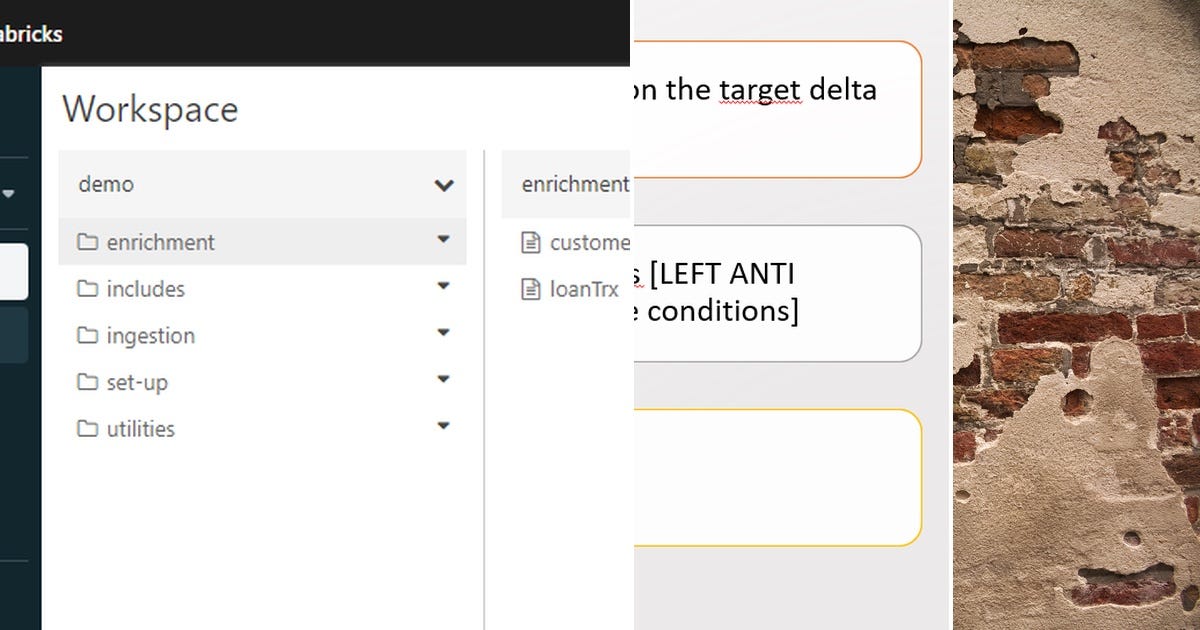Expand the ingestion folder options arrow
Image resolution: width=1200 pixels, height=630 pixels.
(443, 333)
